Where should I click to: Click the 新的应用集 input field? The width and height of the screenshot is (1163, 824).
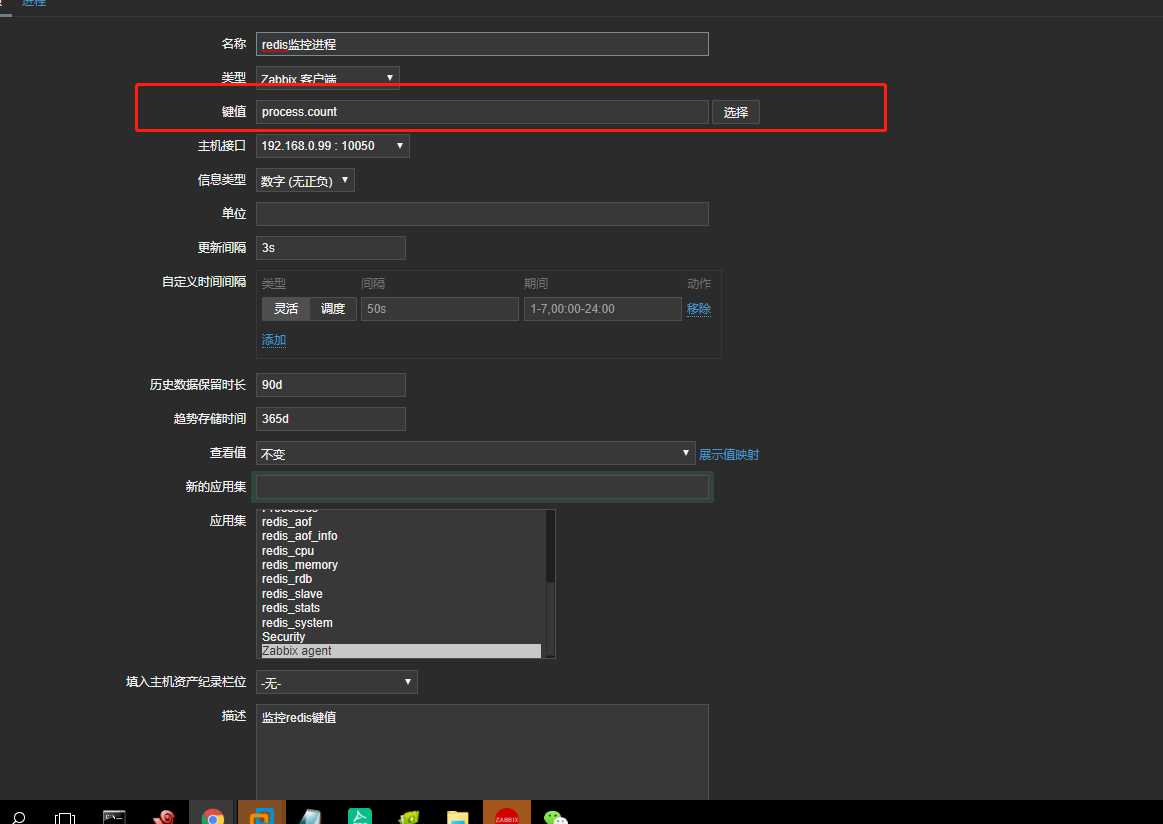482,487
